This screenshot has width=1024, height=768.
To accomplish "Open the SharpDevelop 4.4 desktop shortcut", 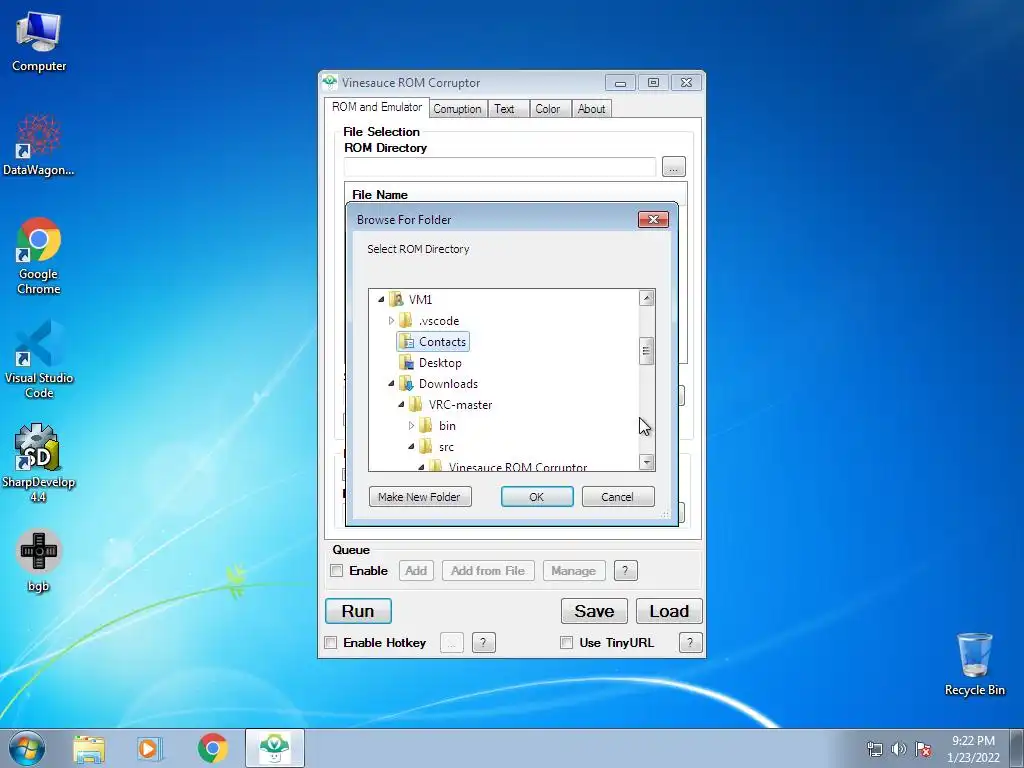I will click(39, 463).
